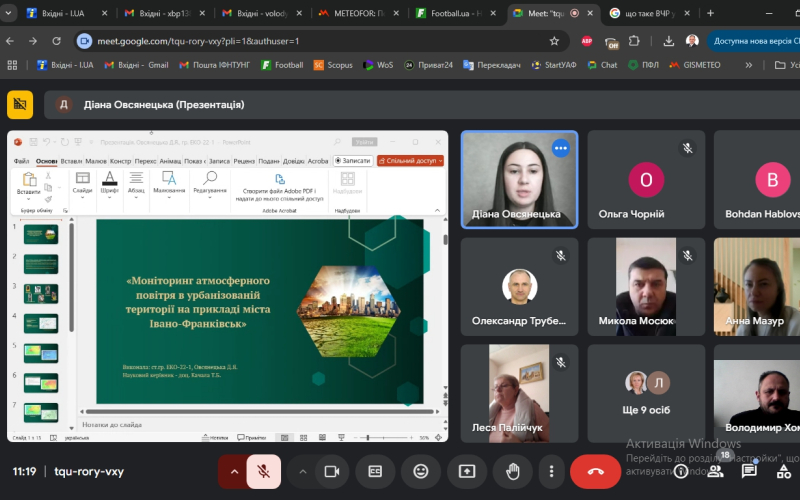The width and height of the screenshot is (800, 500).
Task: Switch to the 'METEOFOR' browser tab
Action: click(359, 13)
